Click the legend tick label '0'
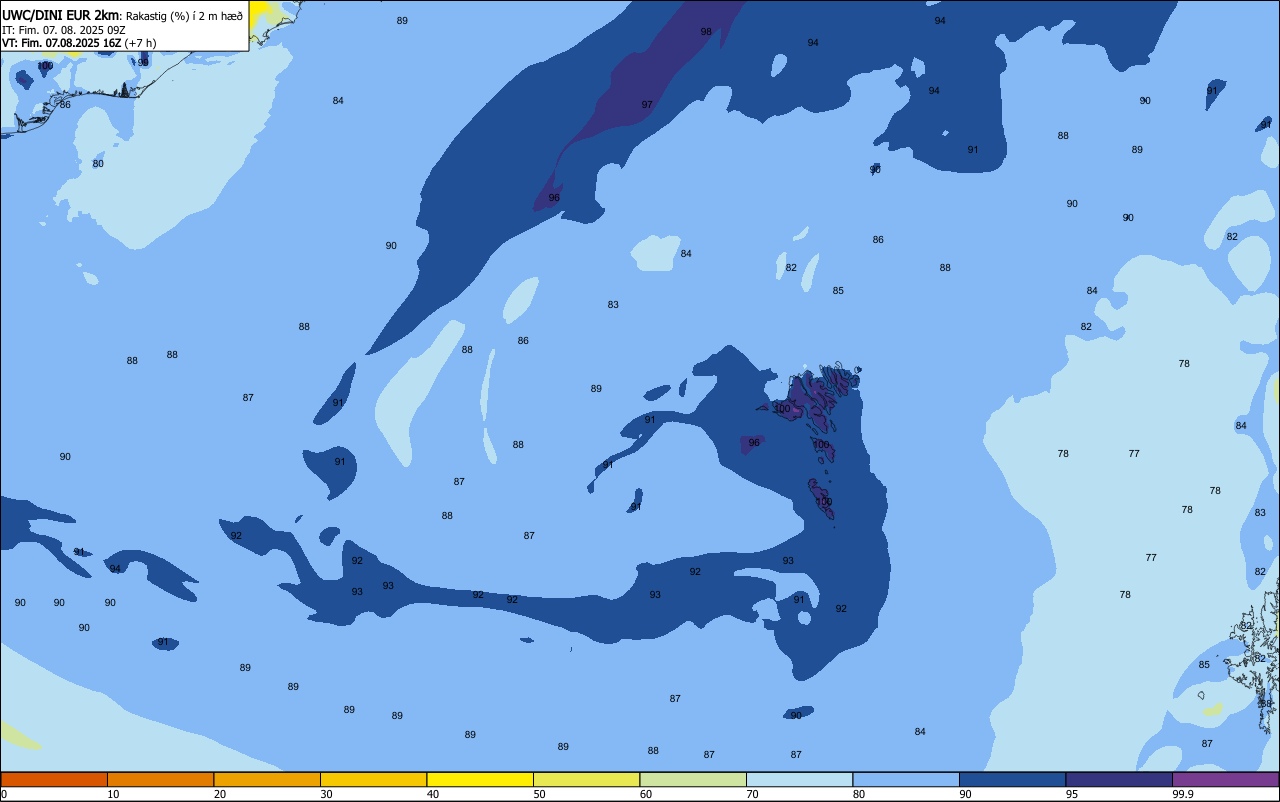 (x=4, y=794)
